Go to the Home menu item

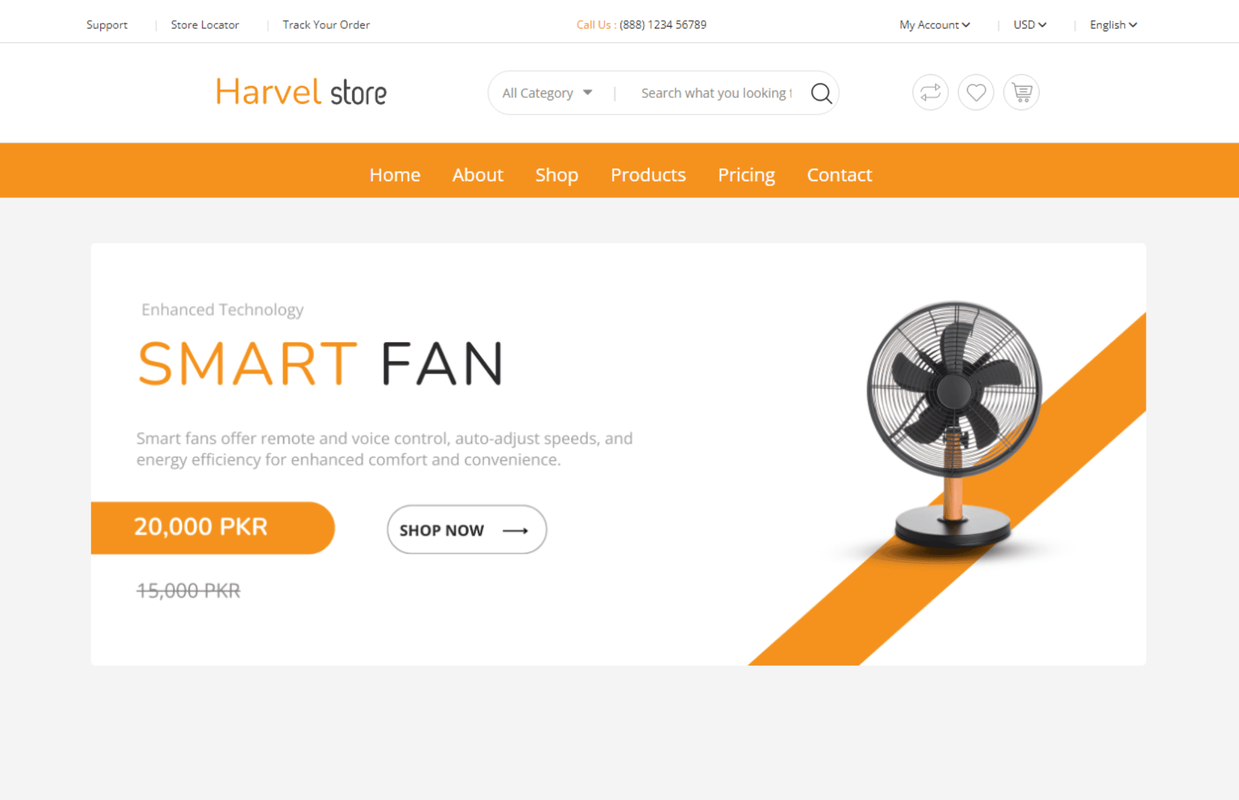point(395,175)
